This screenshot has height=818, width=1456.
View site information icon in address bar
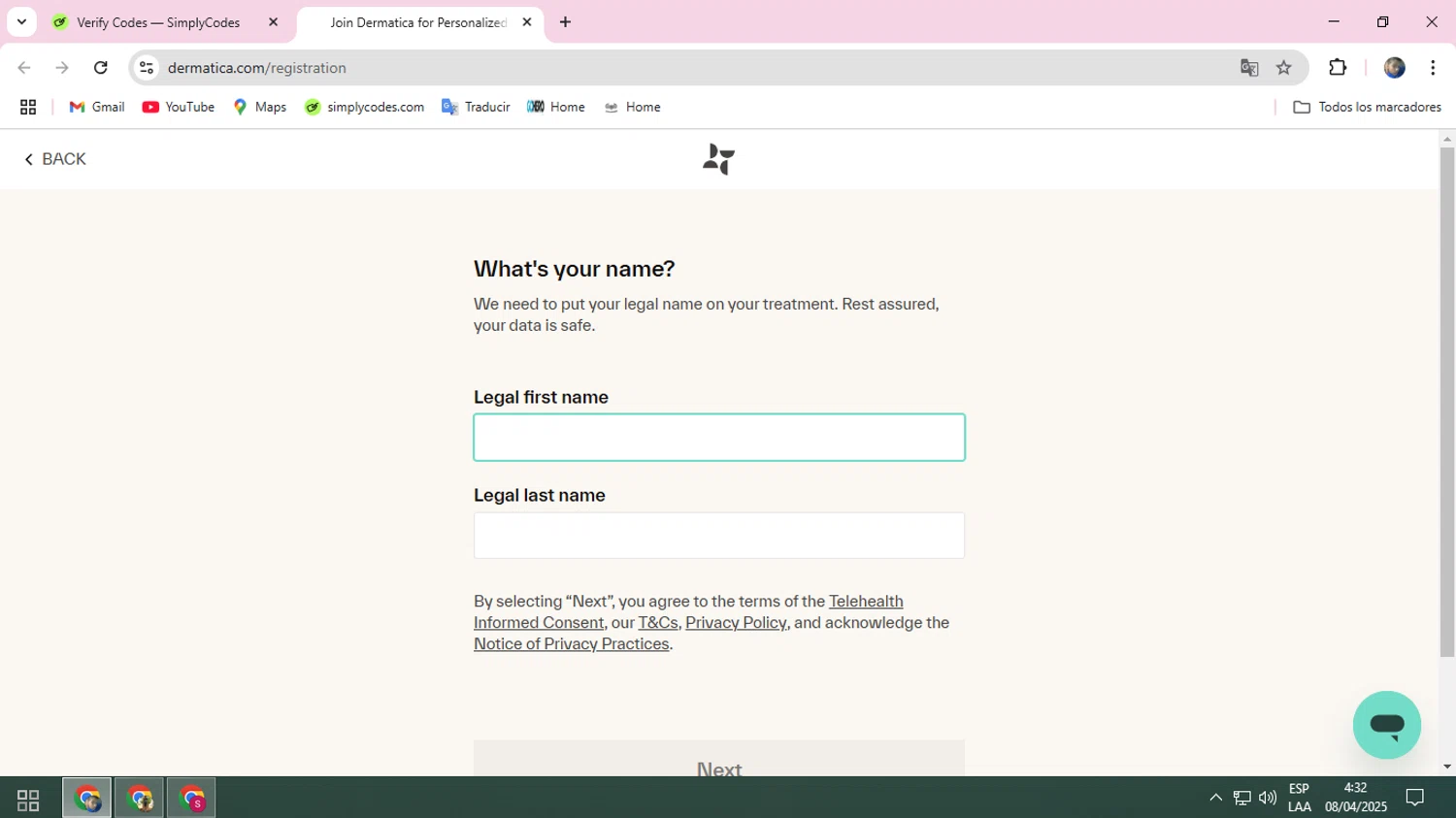click(x=147, y=68)
